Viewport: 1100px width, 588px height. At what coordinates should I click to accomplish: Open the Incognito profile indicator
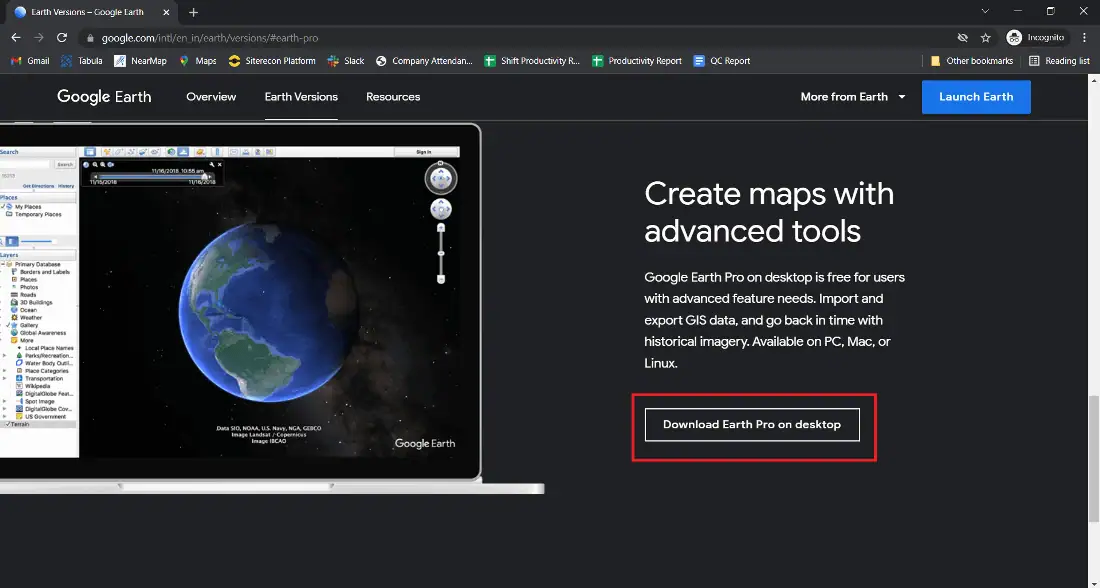click(x=1035, y=38)
